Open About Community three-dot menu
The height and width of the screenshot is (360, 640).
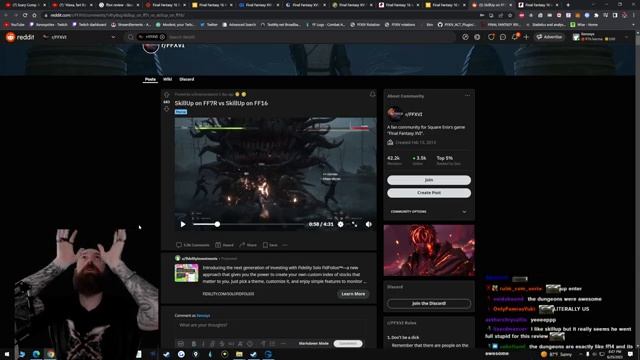pos(467,96)
